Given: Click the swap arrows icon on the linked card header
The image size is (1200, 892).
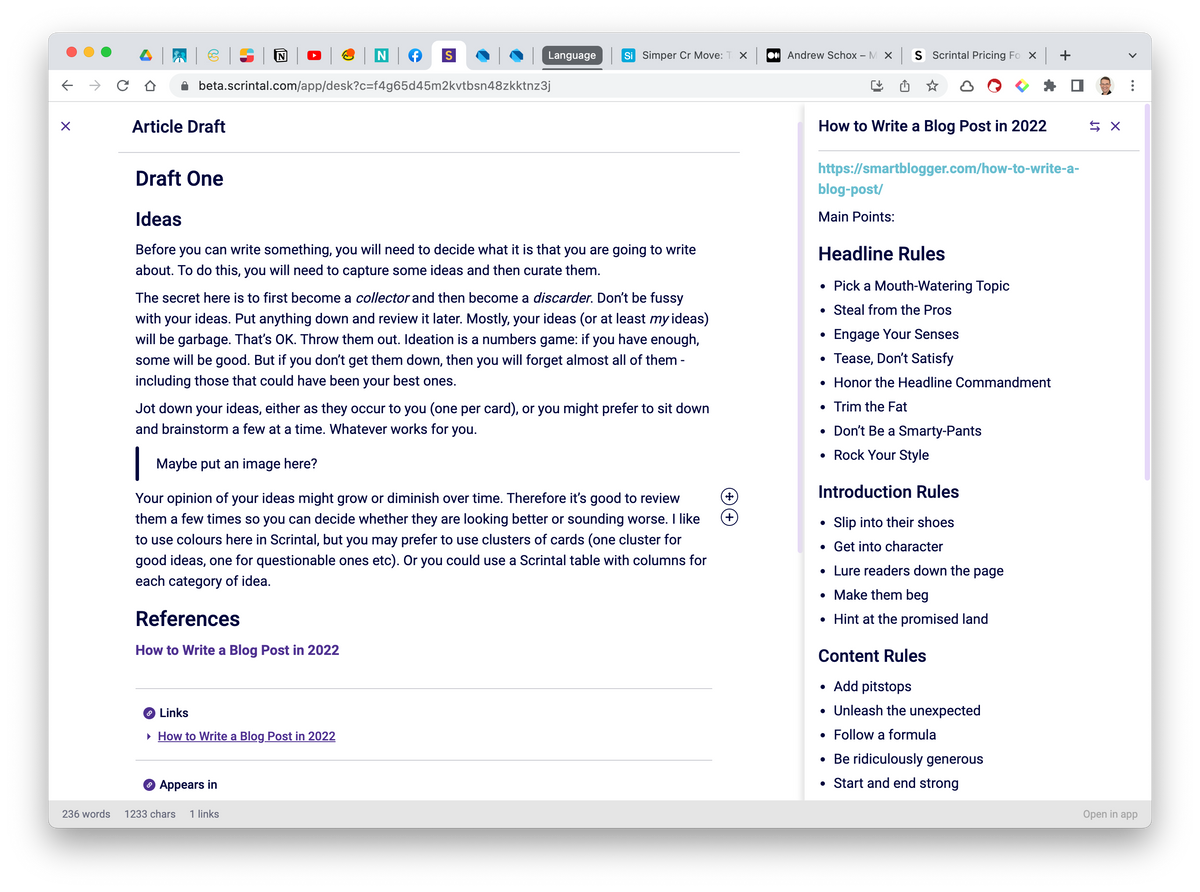Looking at the screenshot, I should (x=1094, y=126).
